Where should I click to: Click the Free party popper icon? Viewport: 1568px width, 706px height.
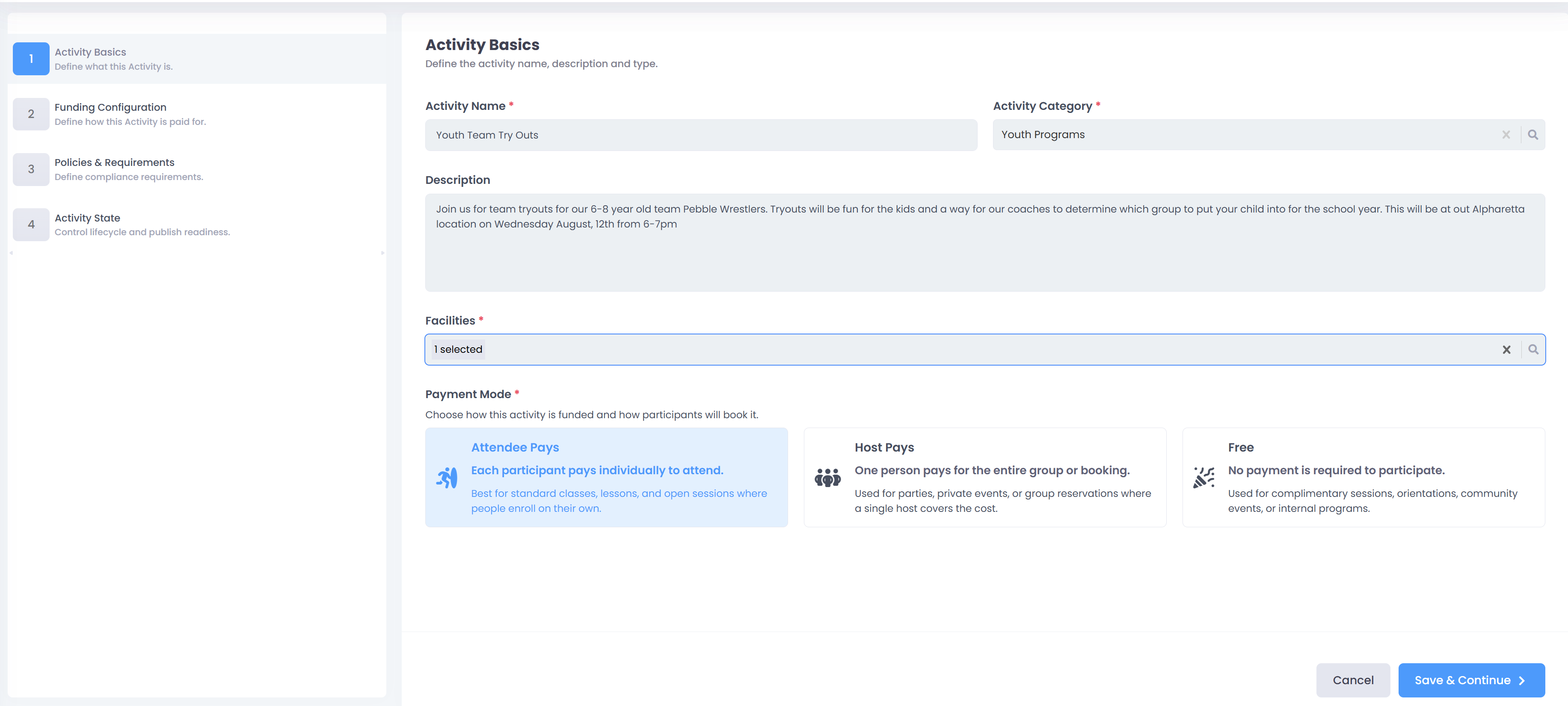point(1203,478)
